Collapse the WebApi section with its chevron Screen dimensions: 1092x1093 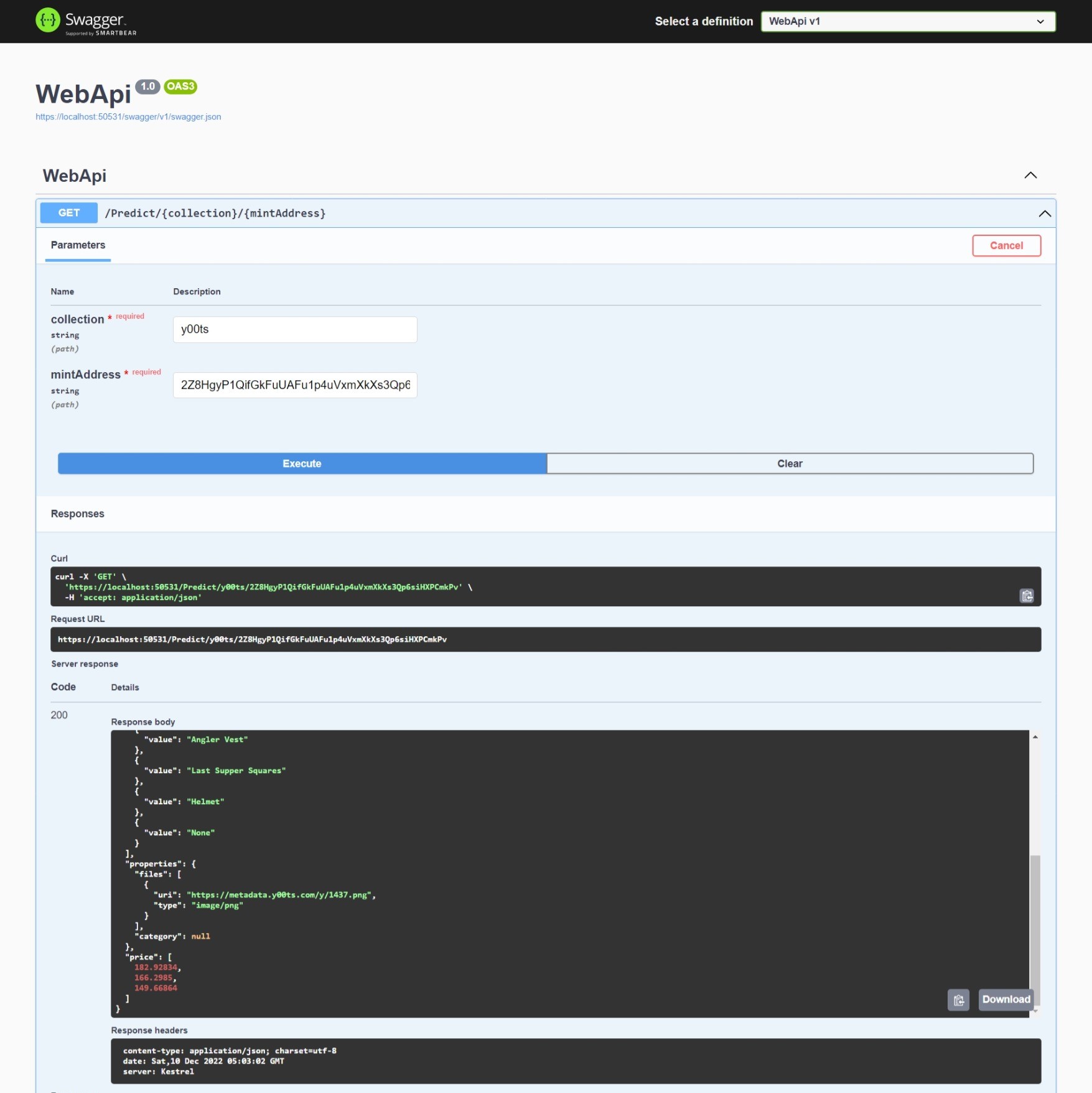[x=1030, y=176]
